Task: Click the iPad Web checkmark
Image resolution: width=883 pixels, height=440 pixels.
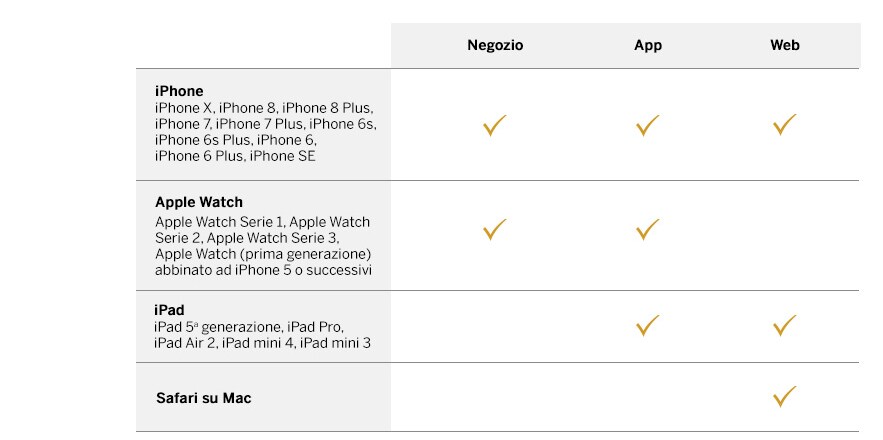Action: [x=784, y=325]
